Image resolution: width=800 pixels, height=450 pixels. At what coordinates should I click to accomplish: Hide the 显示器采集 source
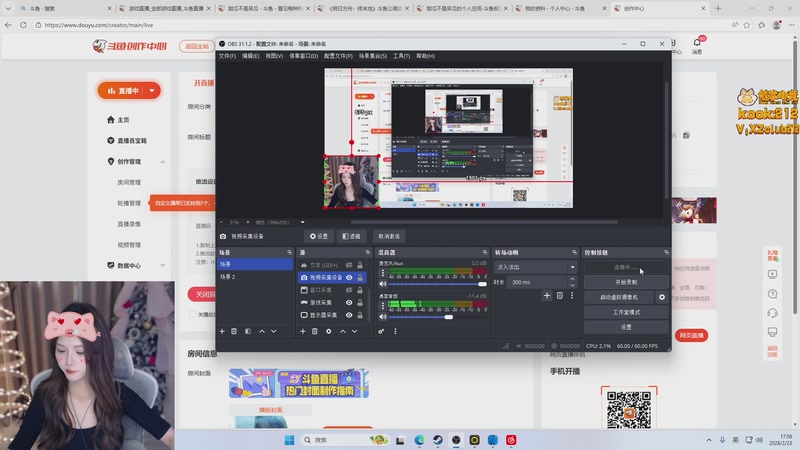point(349,315)
